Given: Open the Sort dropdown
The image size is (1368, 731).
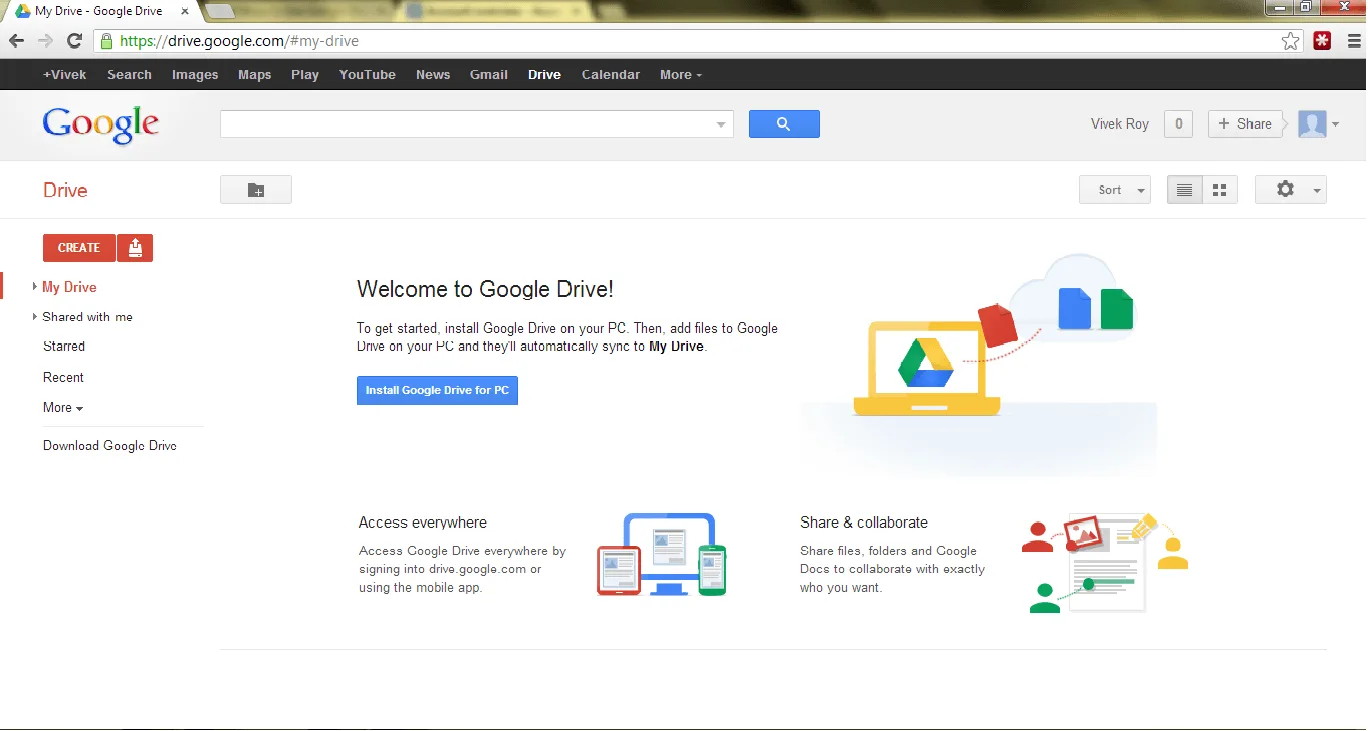Looking at the screenshot, I should coord(1115,190).
